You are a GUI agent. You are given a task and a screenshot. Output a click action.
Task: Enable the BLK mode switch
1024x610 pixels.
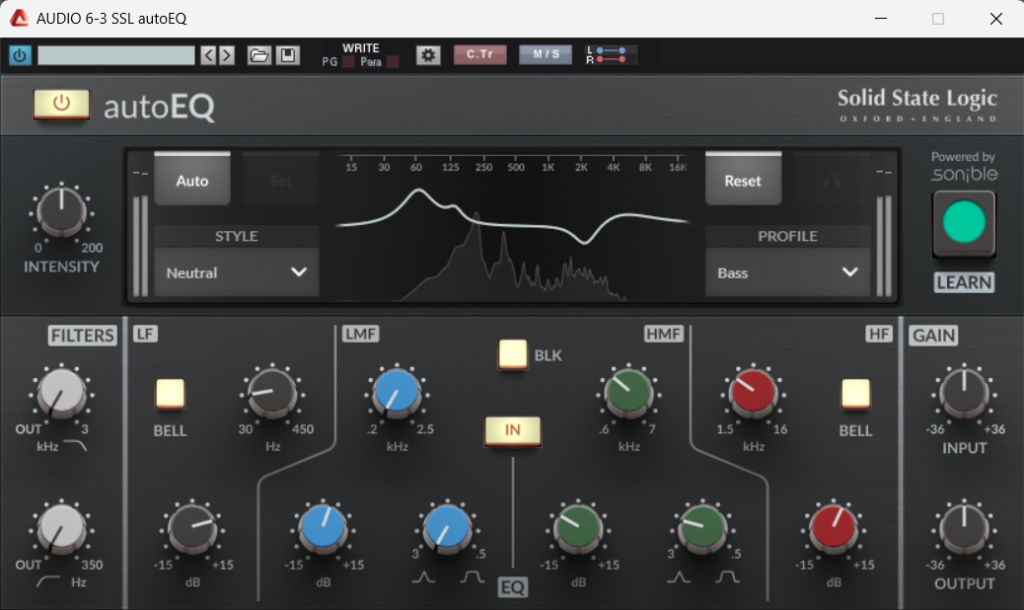[513, 355]
